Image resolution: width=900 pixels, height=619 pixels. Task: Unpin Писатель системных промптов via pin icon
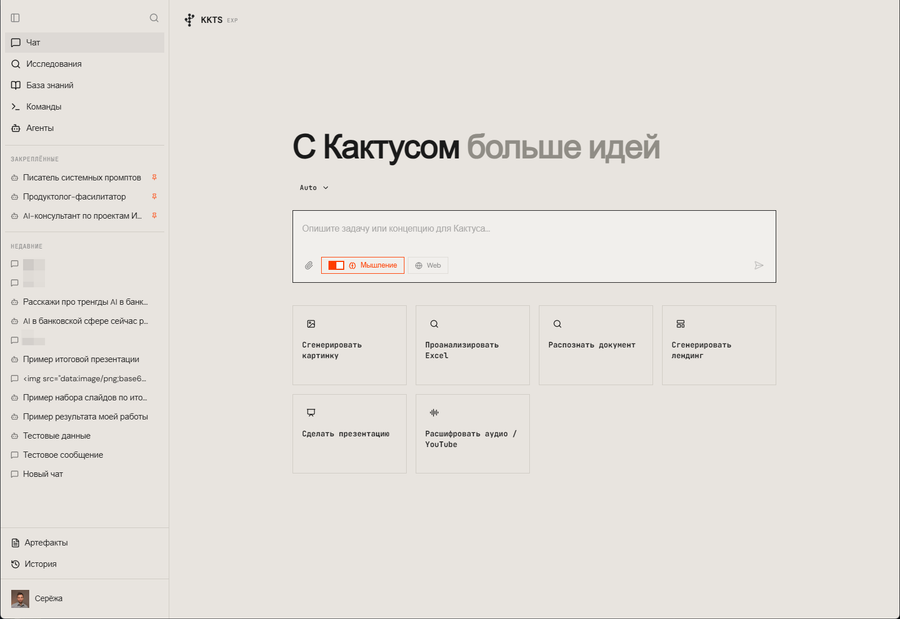pos(154,177)
